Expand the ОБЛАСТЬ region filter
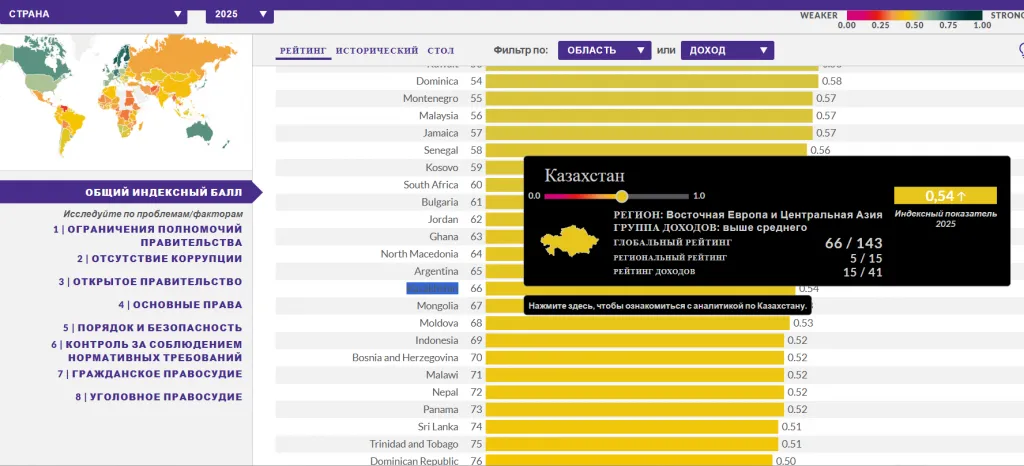The image size is (1024, 466). [604, 50]
